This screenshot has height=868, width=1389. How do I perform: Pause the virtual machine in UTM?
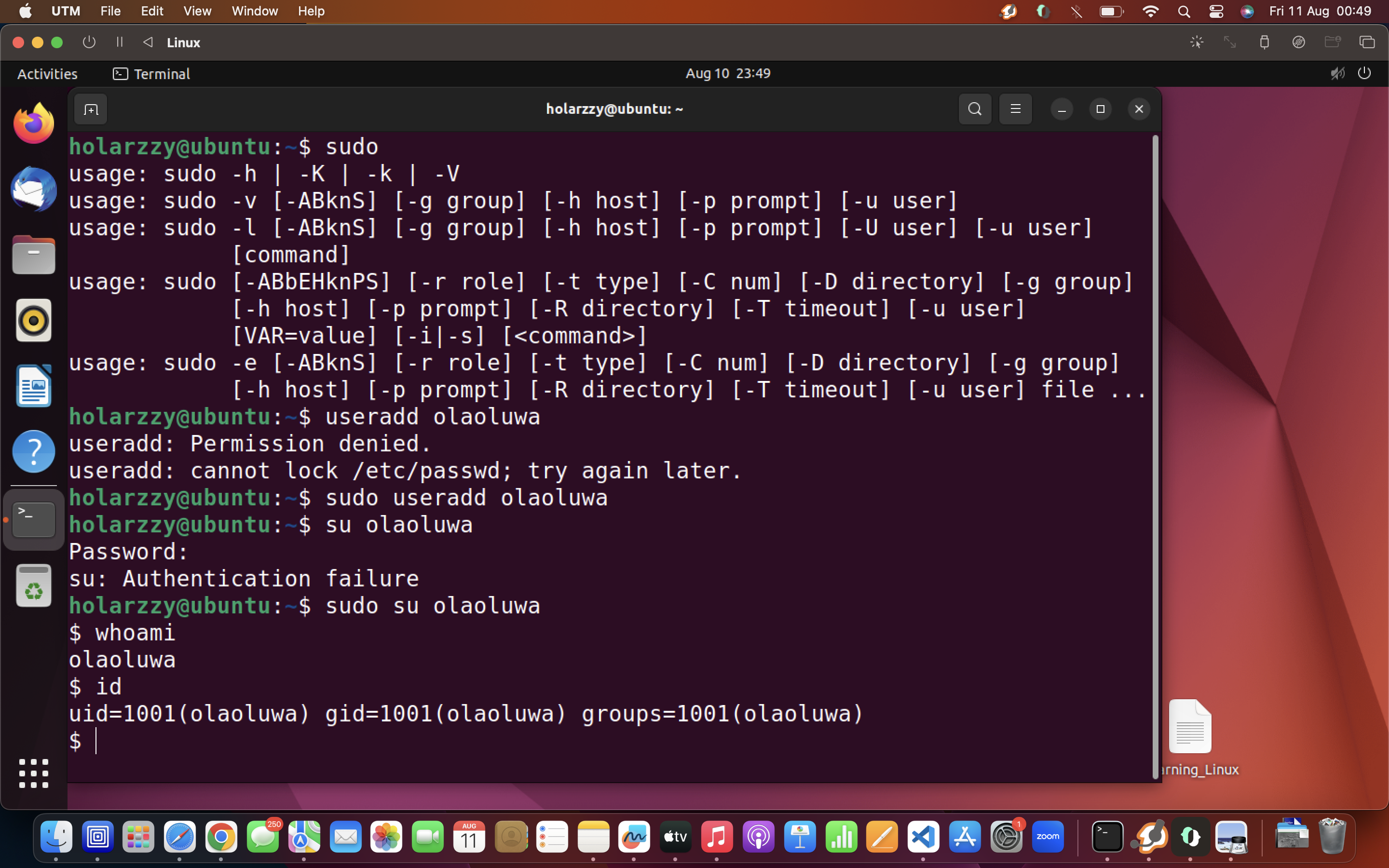pyautogui.click(x=120, y=42)
